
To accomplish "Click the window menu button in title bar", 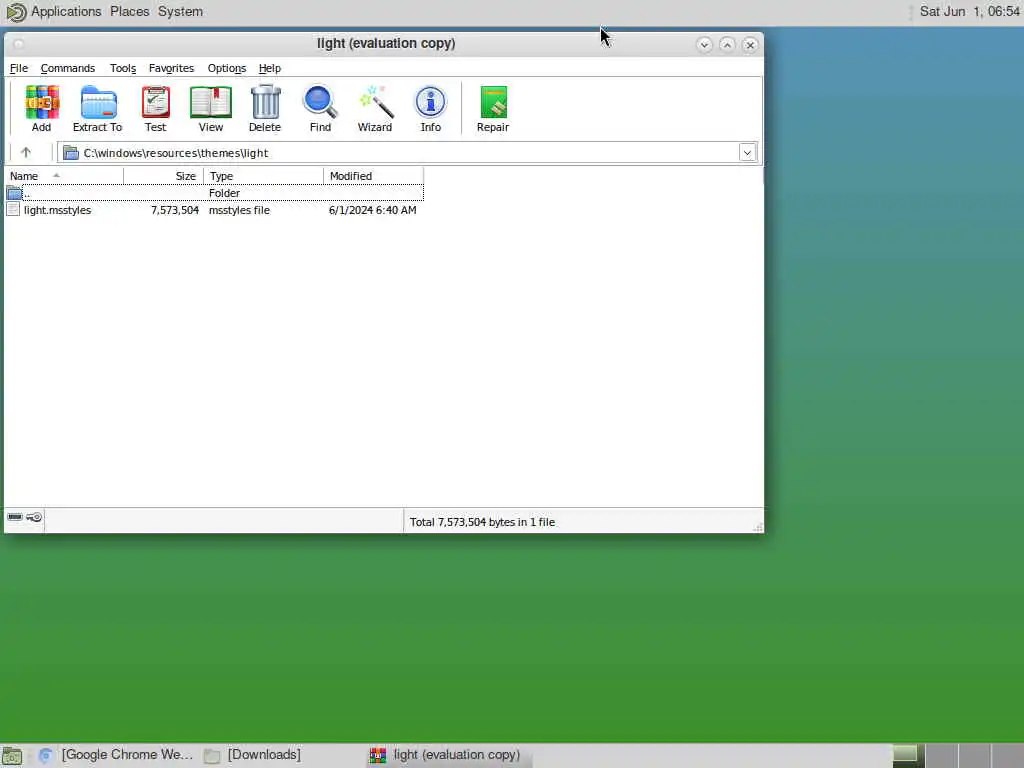I will click(19, 44).
